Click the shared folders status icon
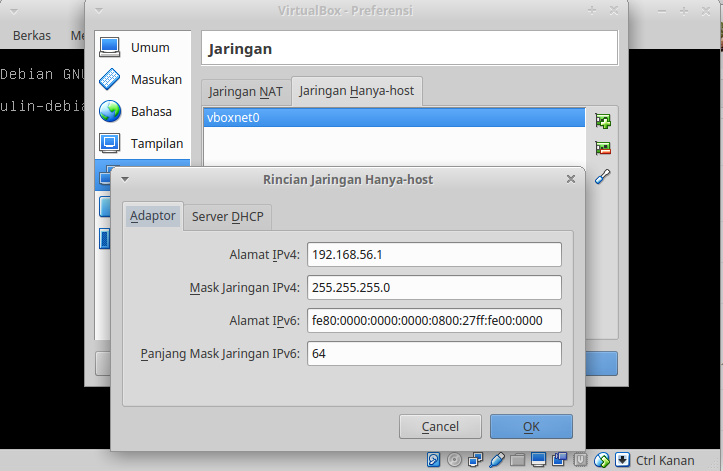Image resolution: width=723 pixels, height=471 pixels. coord(517,460)
